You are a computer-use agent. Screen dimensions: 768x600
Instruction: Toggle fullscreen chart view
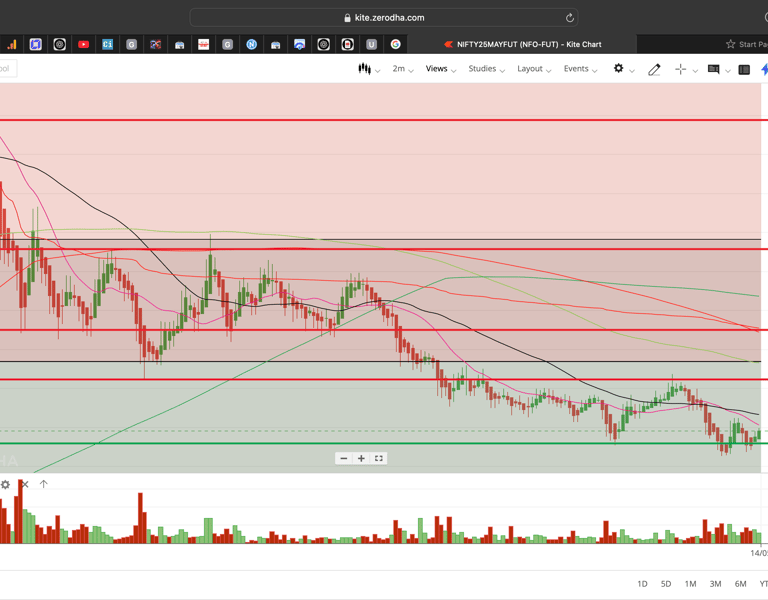click(379, 458)
